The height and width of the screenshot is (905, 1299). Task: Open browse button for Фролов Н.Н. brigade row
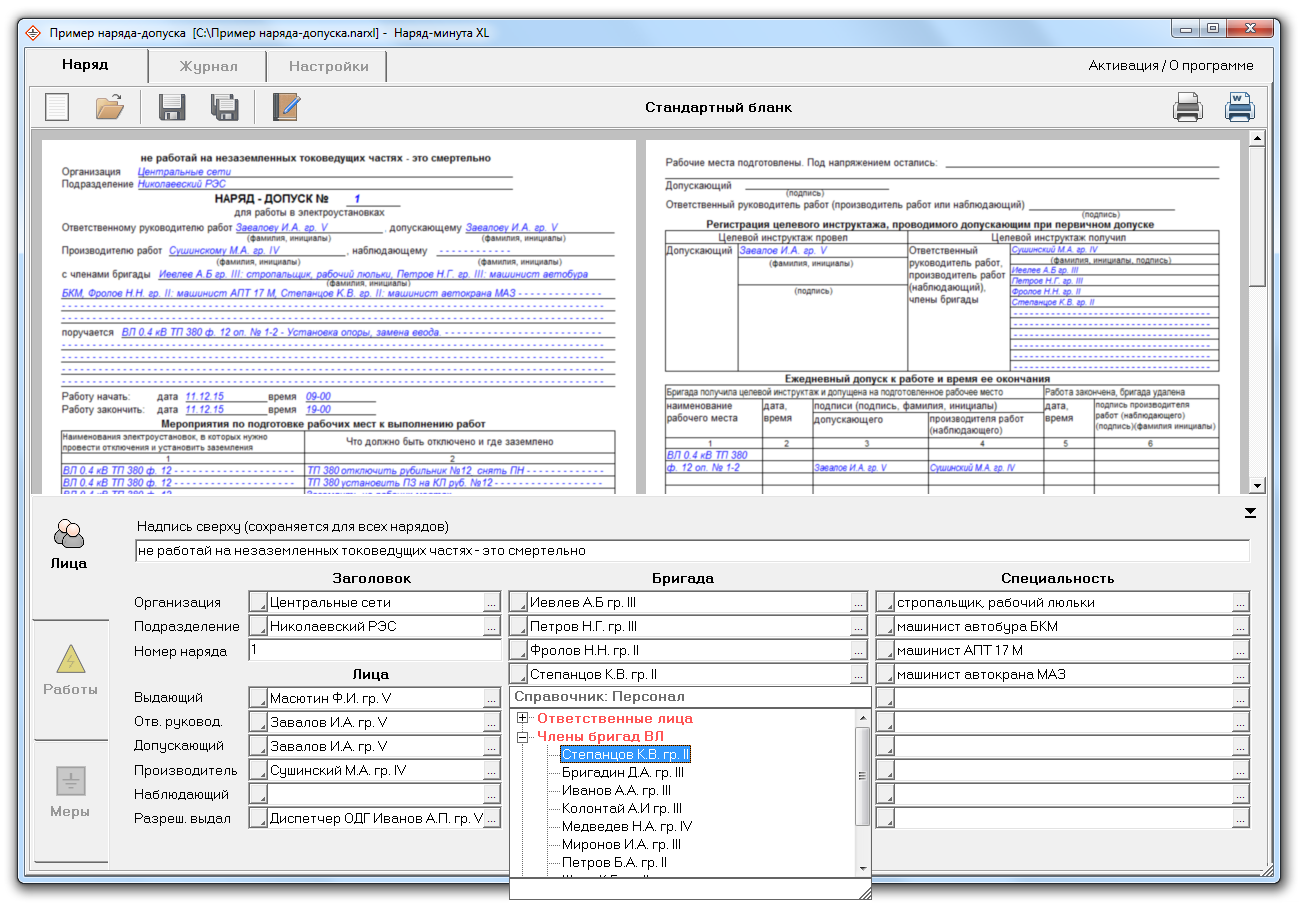coord(858,651)
